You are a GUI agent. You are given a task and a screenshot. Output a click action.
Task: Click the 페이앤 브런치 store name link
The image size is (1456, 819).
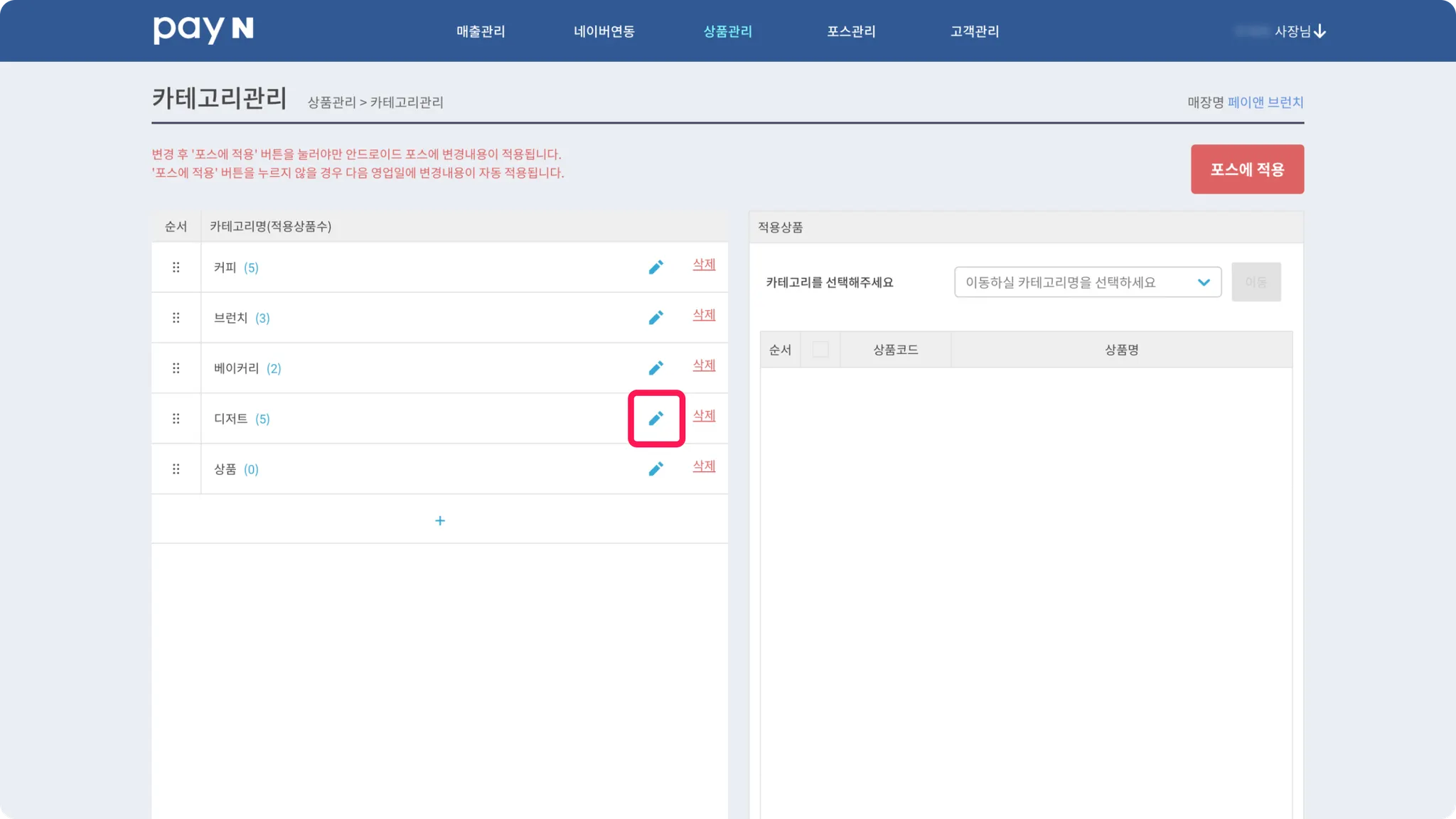click(1265, 102)
